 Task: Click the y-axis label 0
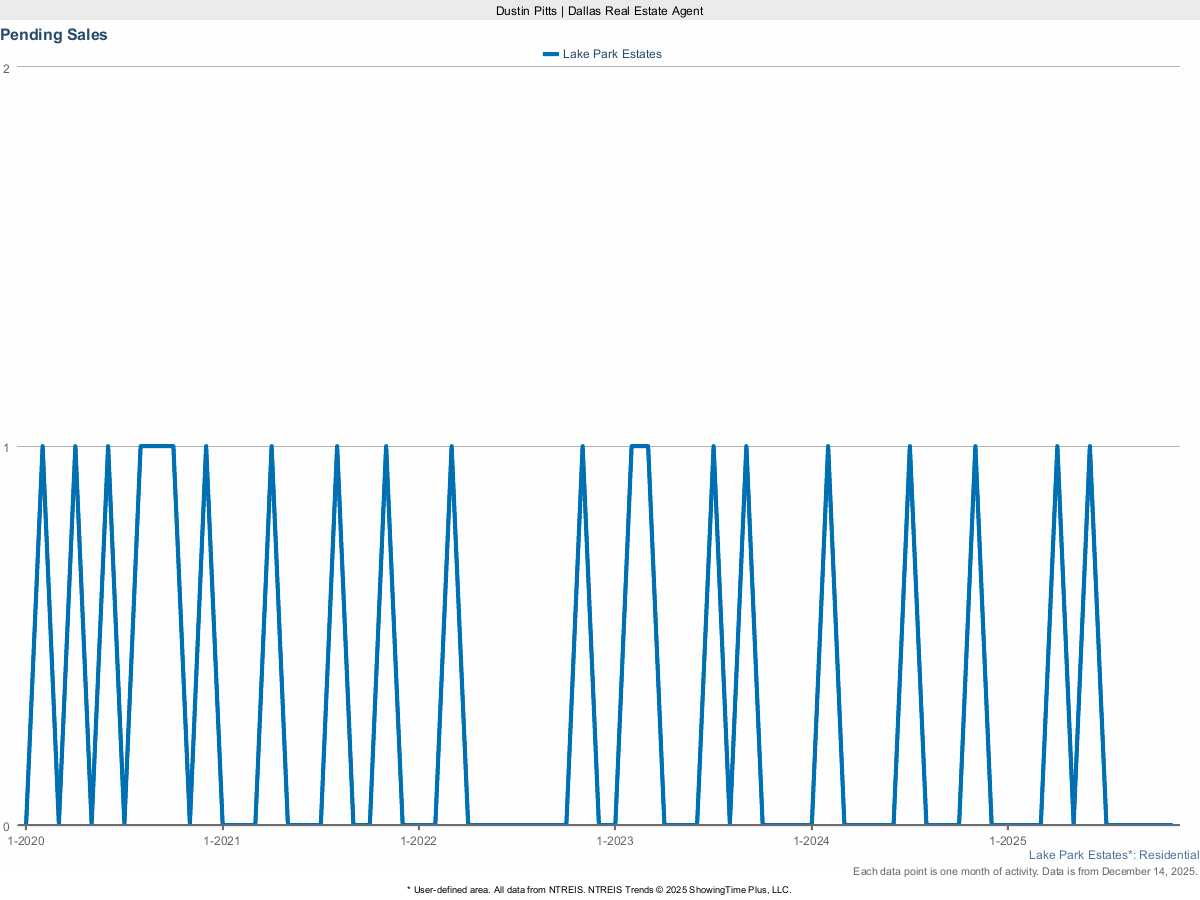coord(7,826)
